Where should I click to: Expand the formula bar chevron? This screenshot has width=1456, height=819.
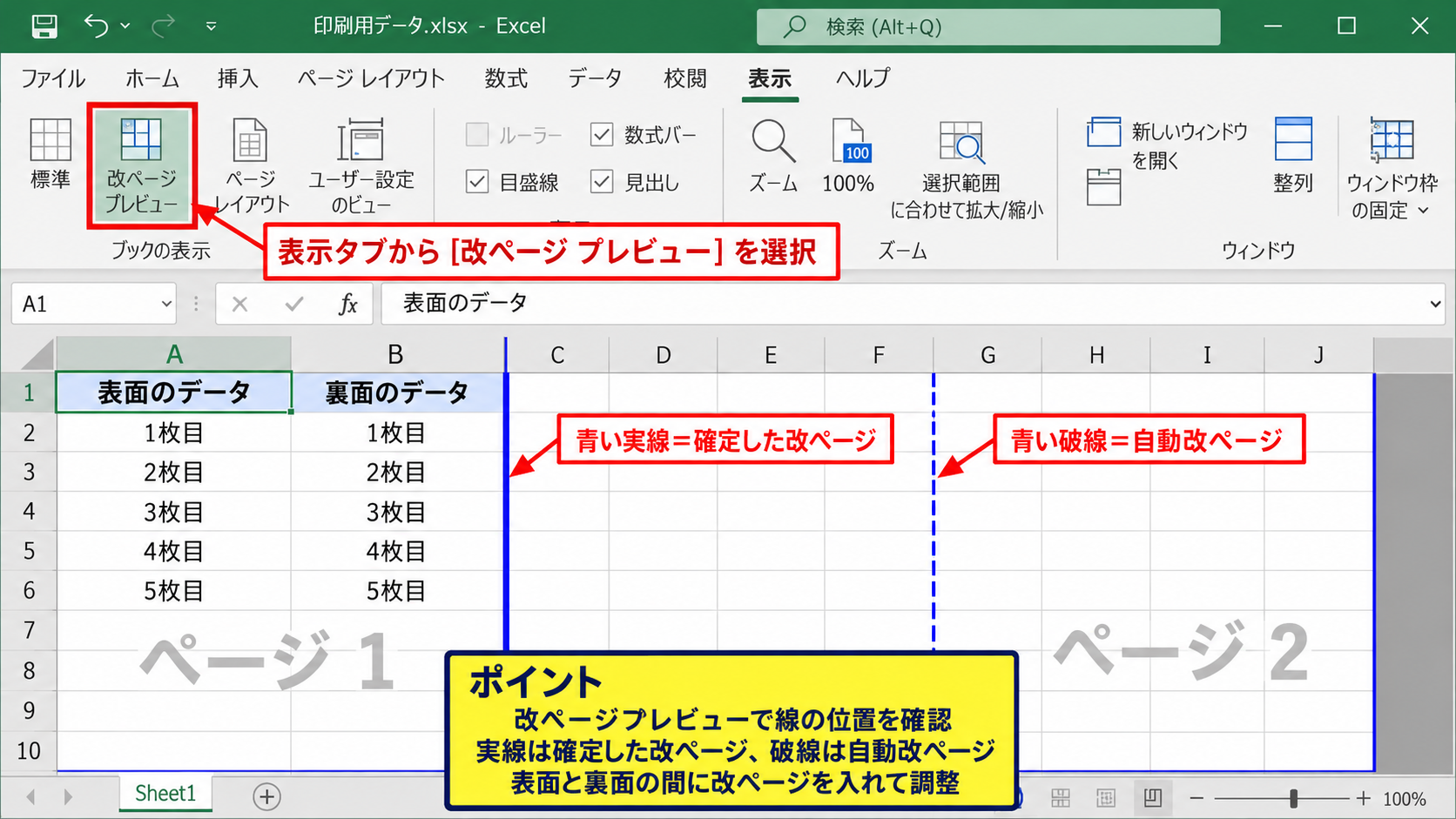click(1435, 304)
